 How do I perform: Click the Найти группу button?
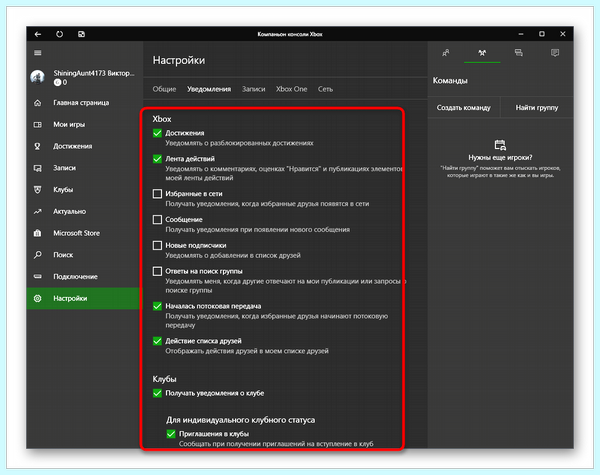click(x=536, y=108)
